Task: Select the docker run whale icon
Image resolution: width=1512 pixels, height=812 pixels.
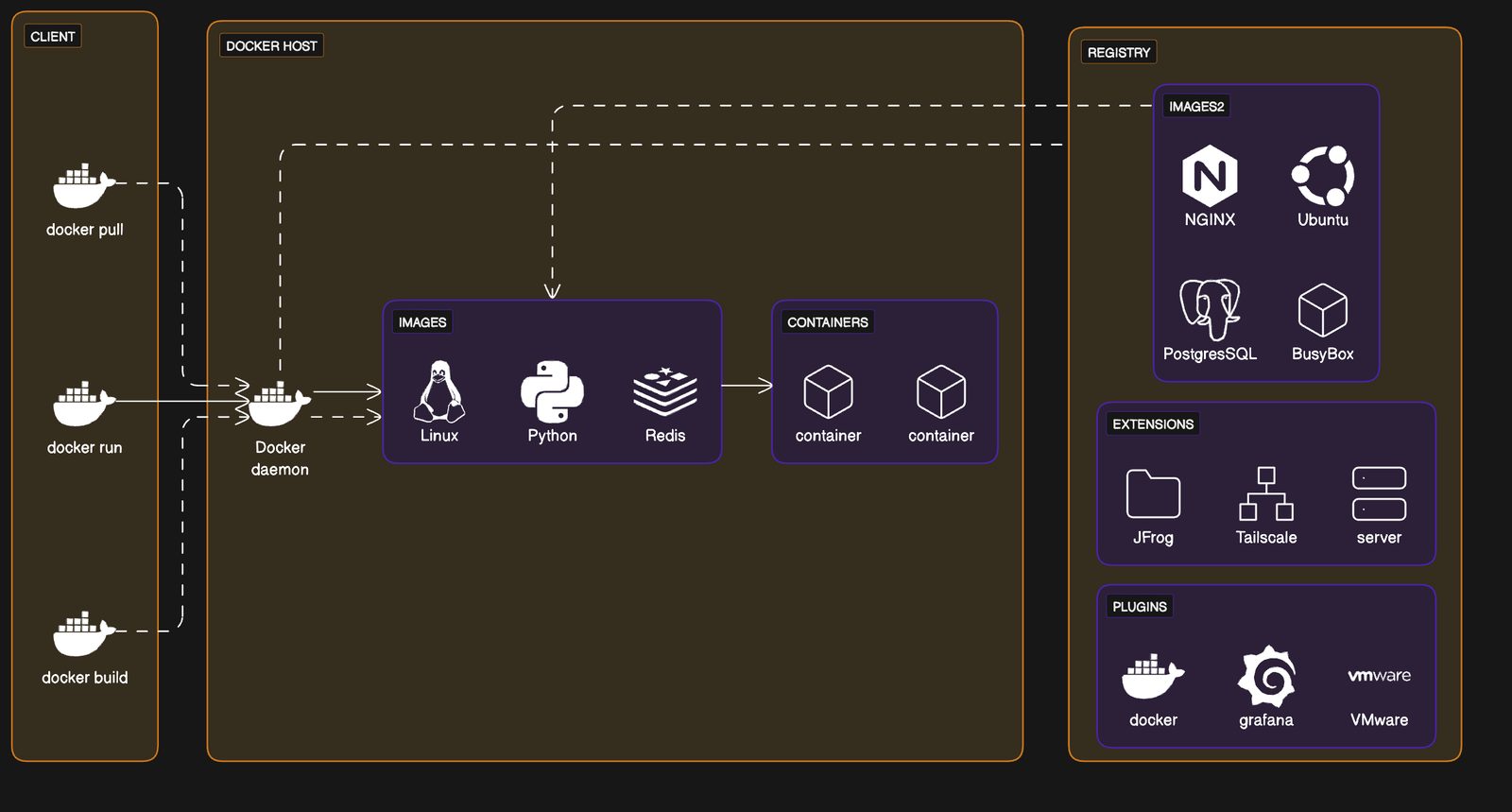Action: click(x=84, y=404)
